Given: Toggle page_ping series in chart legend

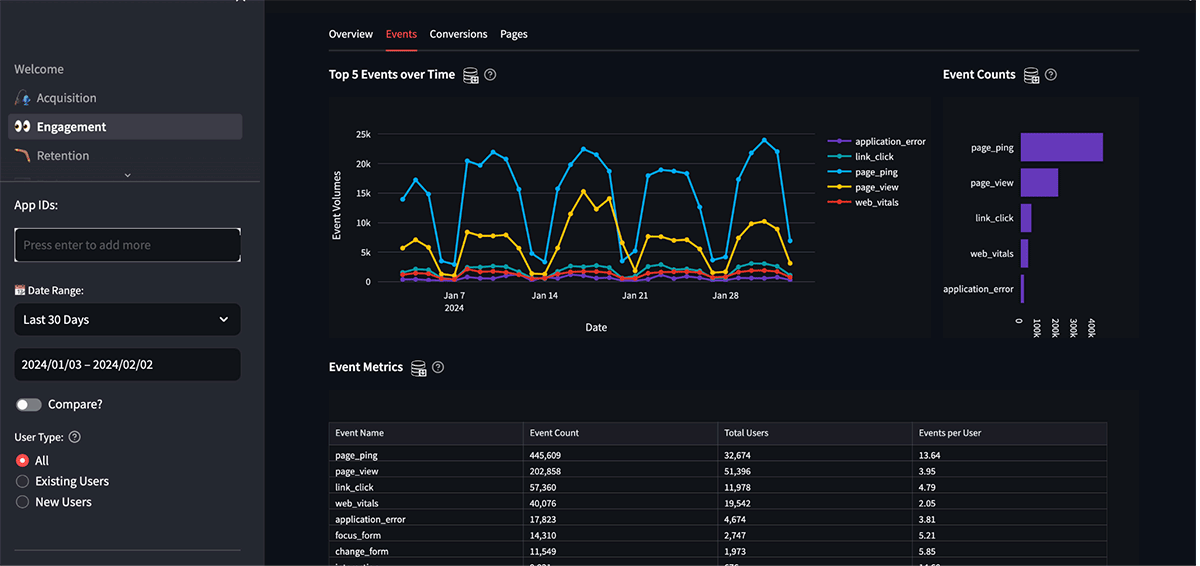Looking at the screenshot, I should tap(876, 172).
